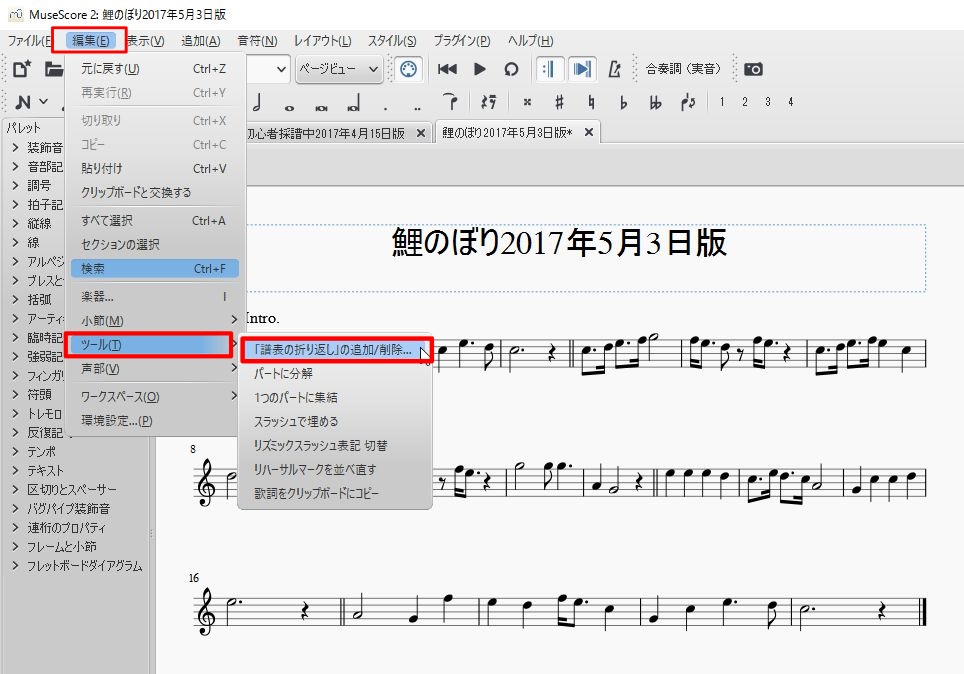Select the play button to start playback
Screen dimensions: 964x674
(480, 70)
